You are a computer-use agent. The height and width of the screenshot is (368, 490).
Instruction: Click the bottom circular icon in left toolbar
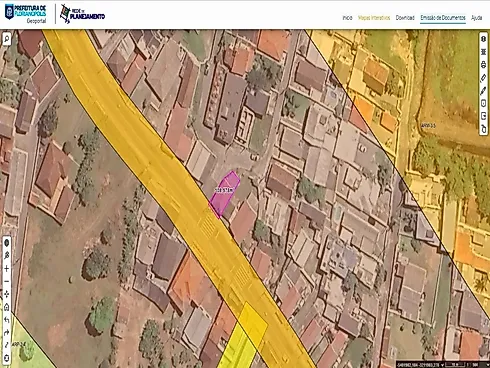click(x=7, y=358)
